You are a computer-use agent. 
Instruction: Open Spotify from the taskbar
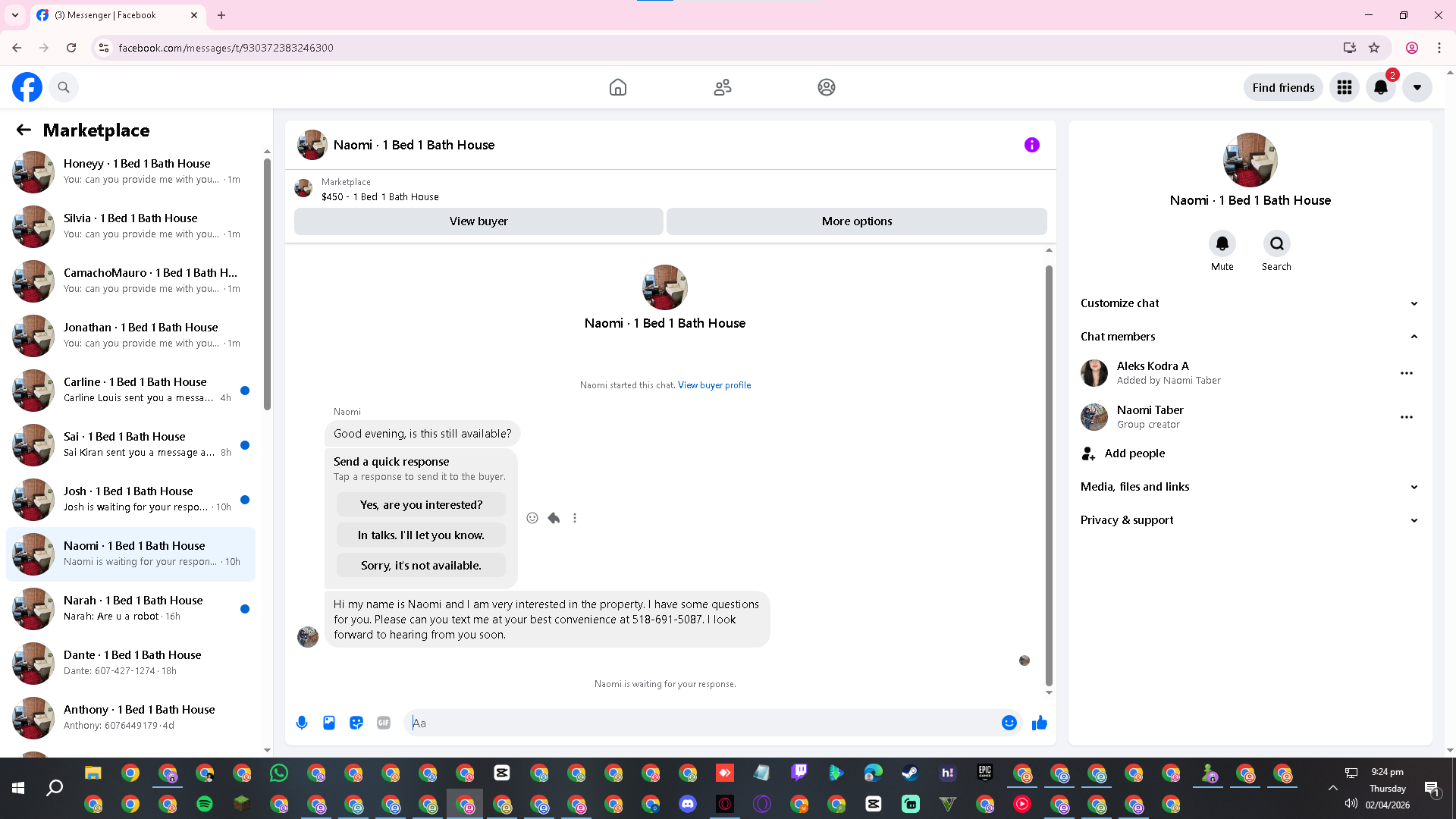[205, 804]
